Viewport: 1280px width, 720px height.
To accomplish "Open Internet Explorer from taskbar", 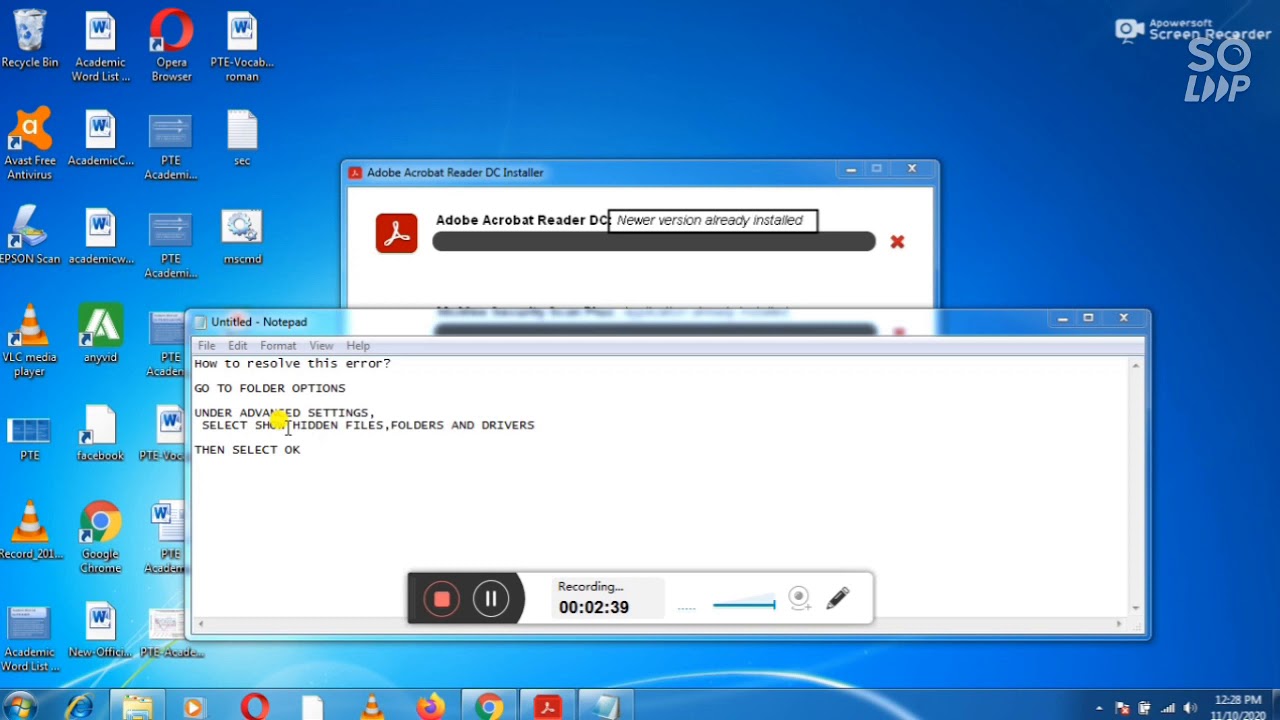I will click(x=80, y=707).
